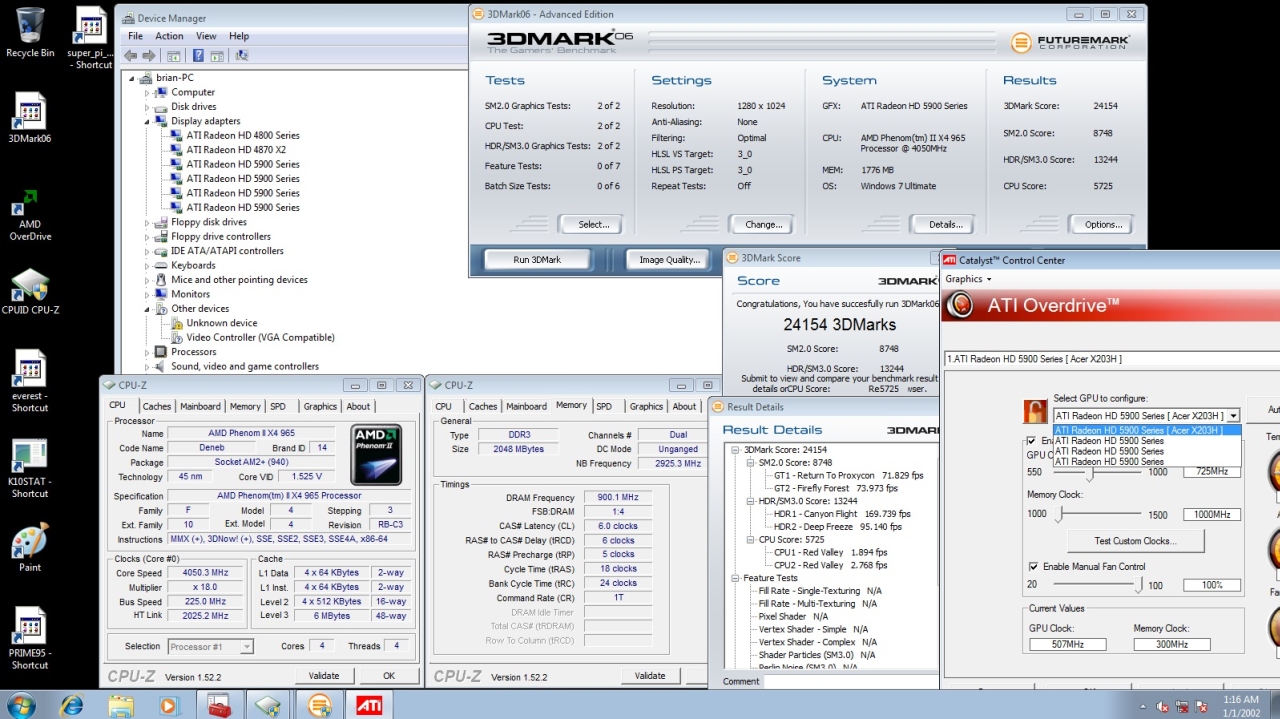This screenshot has width=1280, height=719.
Task: Expand the Keyboards node
Action: click(147, 265)
